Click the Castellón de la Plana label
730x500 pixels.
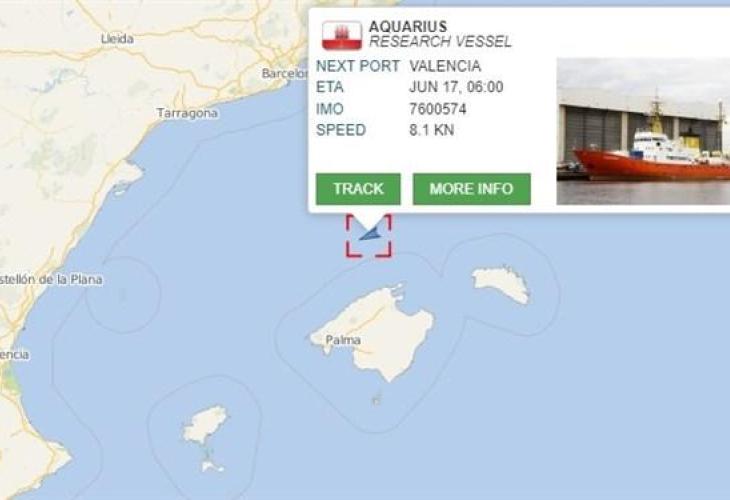[50, 279]
